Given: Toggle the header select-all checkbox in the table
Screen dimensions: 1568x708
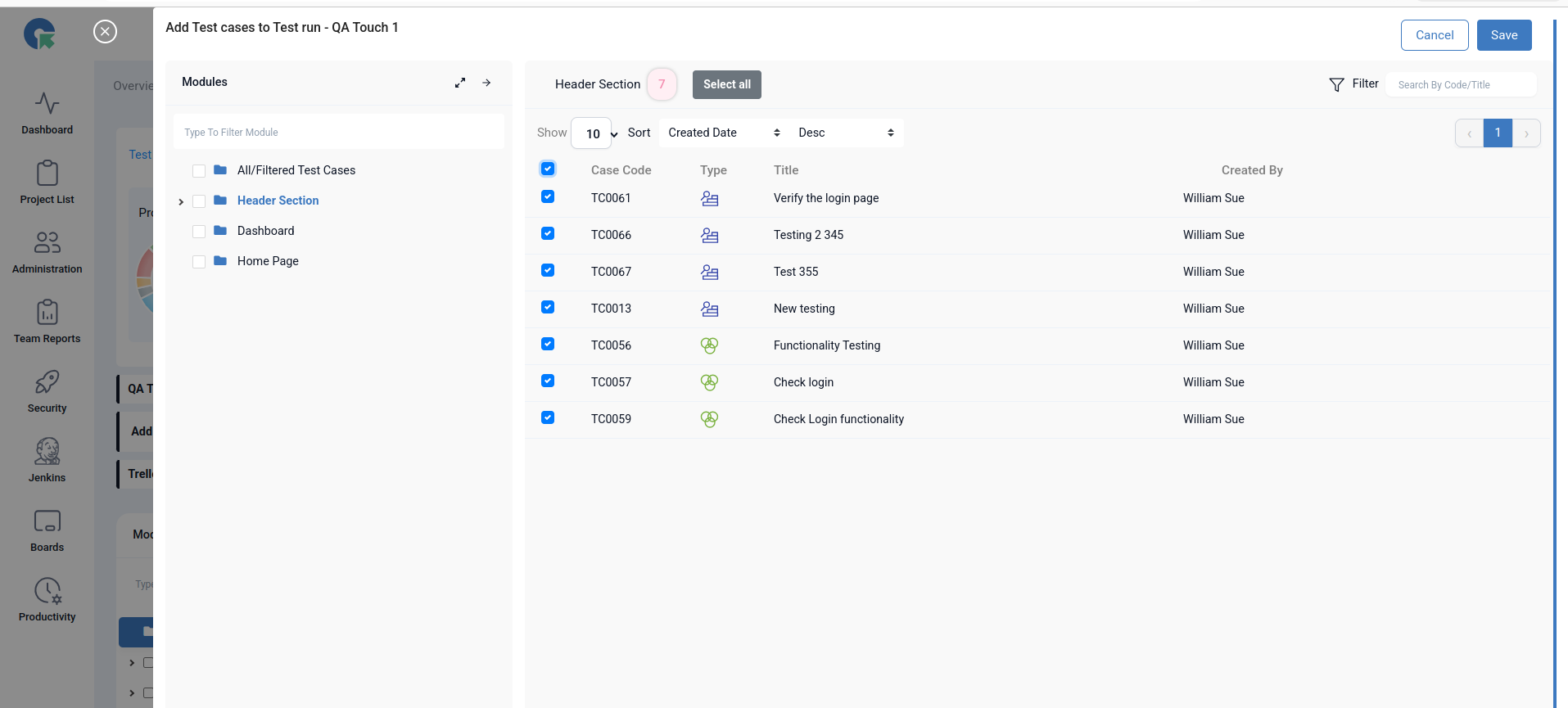Looking at the screenshot, I should pyautogui.click(x=548, y=169).
